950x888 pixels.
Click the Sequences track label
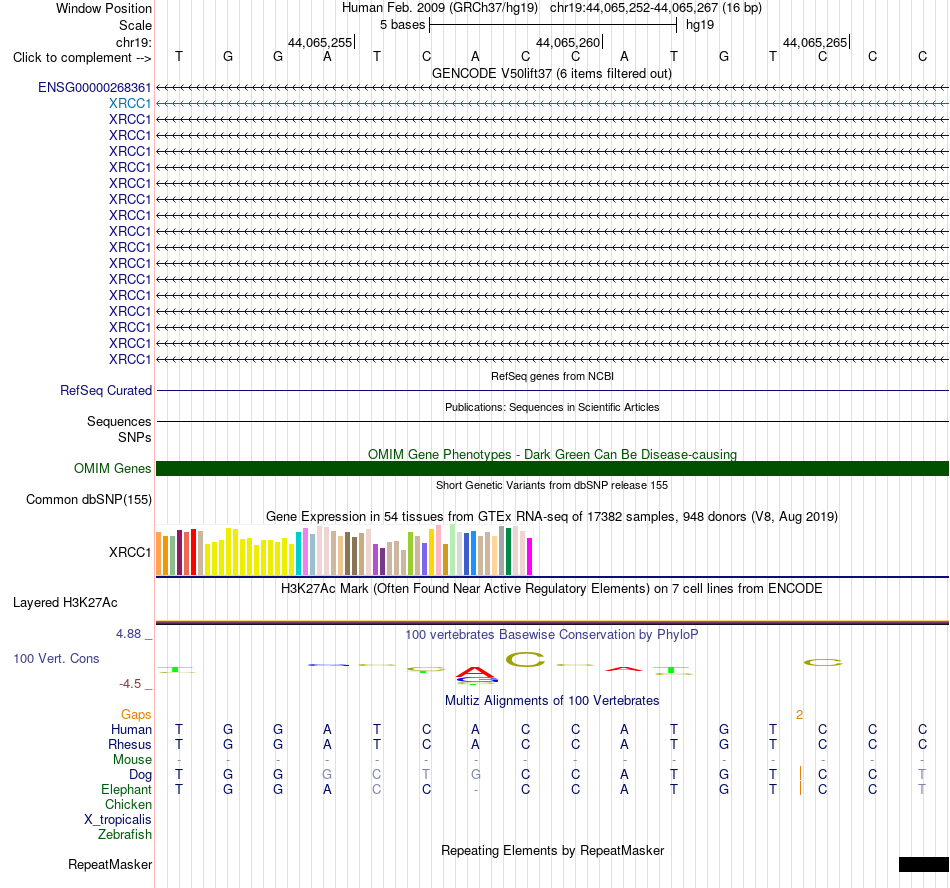(119, 422)
